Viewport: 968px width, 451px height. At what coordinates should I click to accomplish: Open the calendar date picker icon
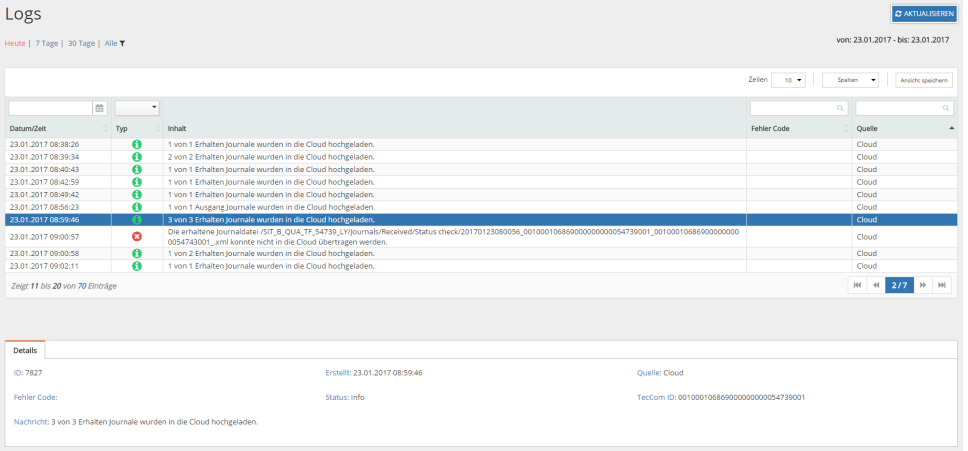click(x=99, y=108)
